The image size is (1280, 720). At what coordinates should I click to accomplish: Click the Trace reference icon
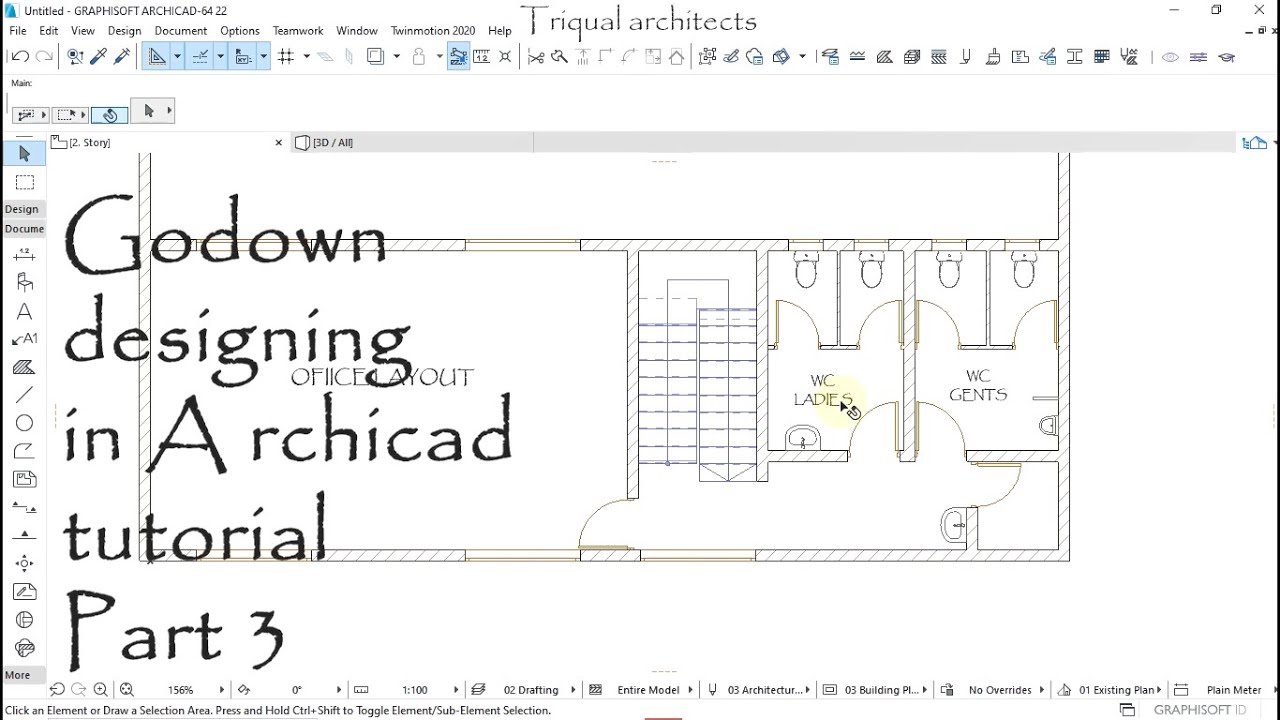point(375,57)
